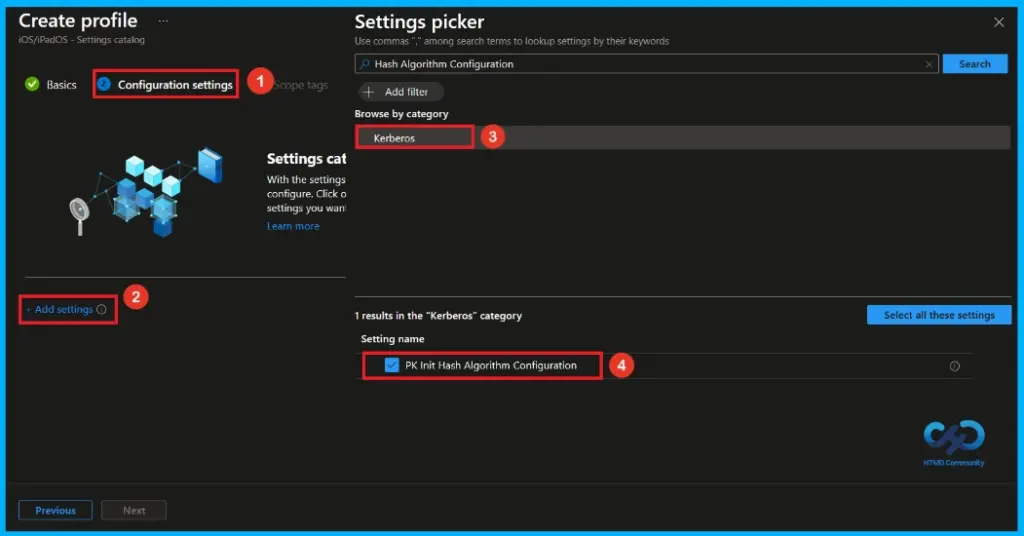Click the PK Init Hash Algorithm Configuration label

(x=491, y=365)
